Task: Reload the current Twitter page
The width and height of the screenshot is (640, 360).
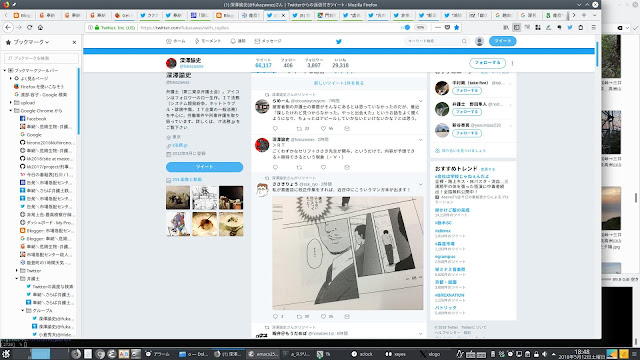Action: click(29, 27)
